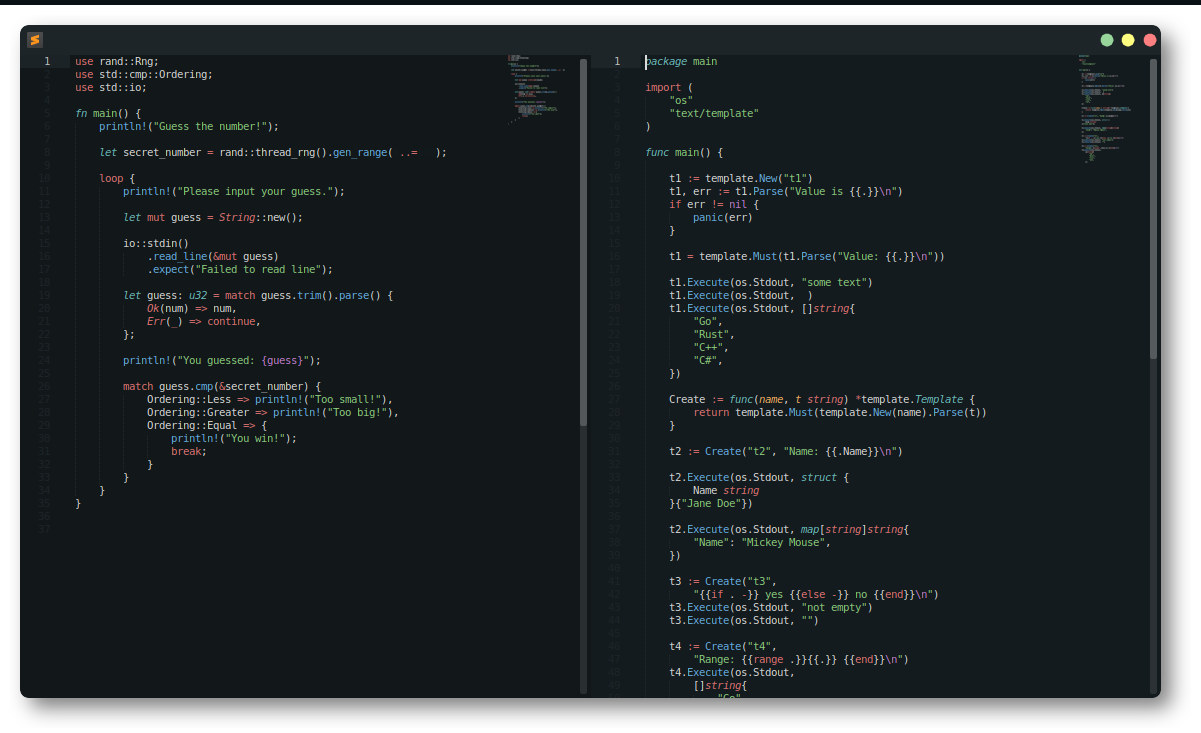Click "fn main() {" in Rust pane
Screen dimensions: 1201x733
(x=108, y=113)
